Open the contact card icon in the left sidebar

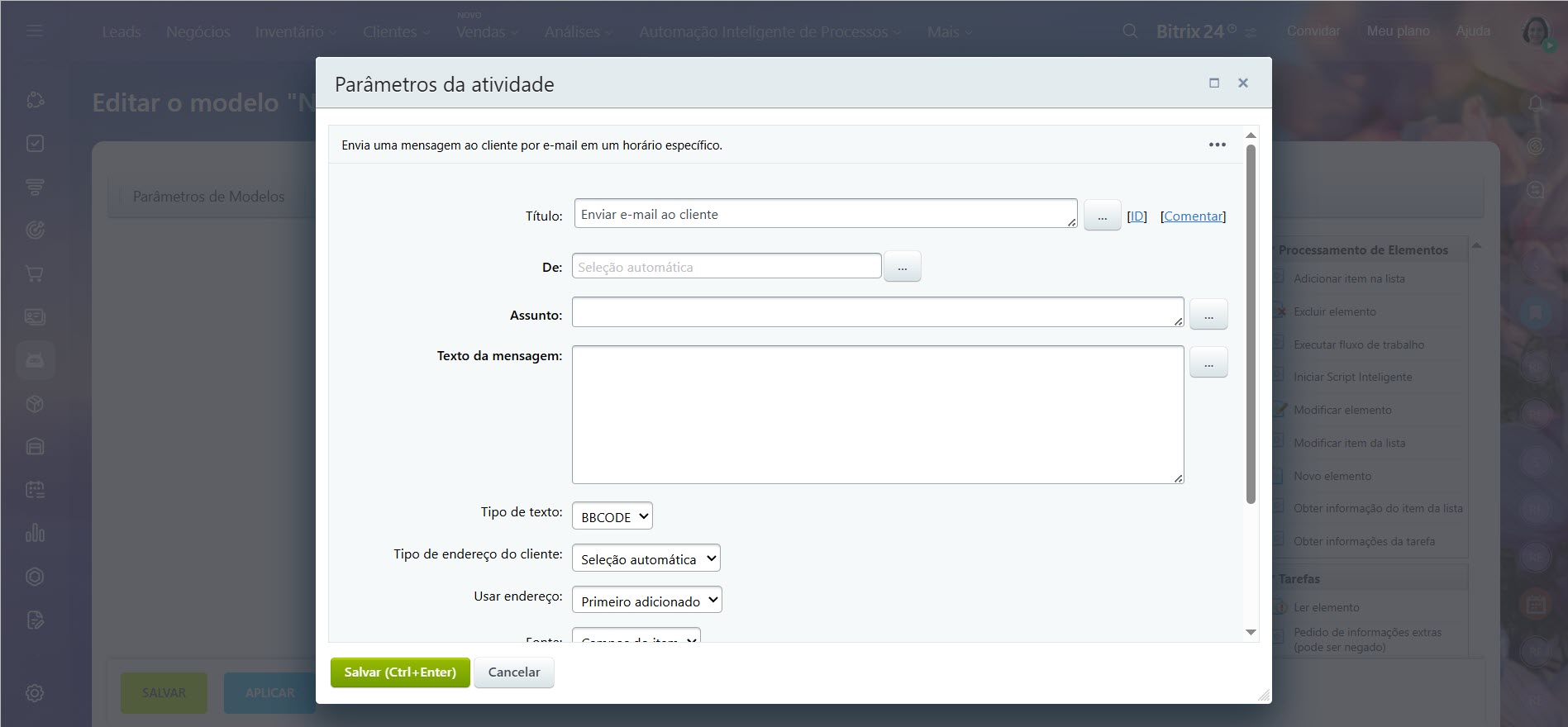[x=35, y=316]
